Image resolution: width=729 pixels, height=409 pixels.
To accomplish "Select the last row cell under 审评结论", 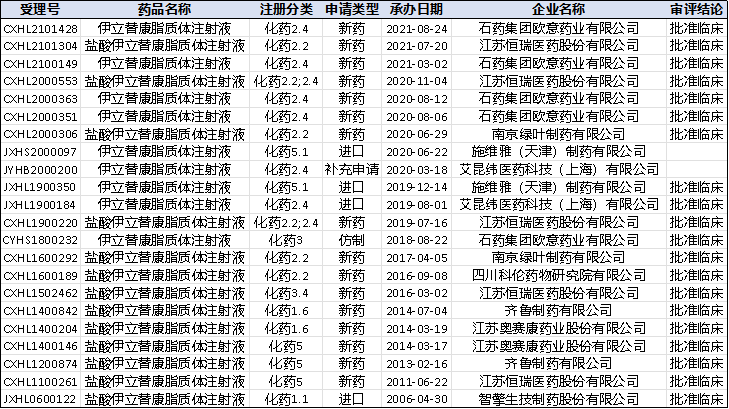I will (x=697, y=398).
